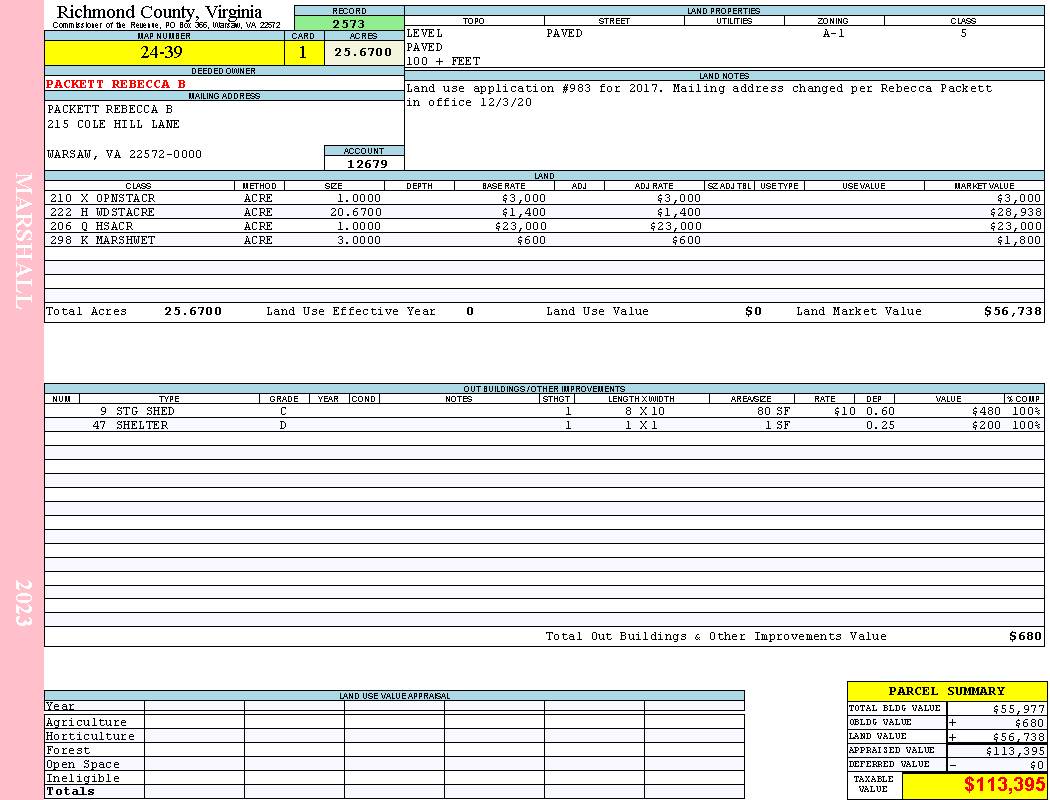This screenshot has width=1050, height=800.
Task: Select map number 24-39 field
Action: point(164,52)
